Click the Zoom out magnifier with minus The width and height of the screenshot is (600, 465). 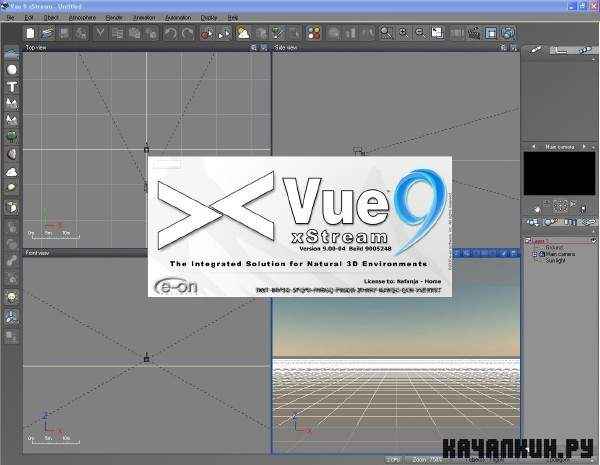pyautogui.click(x=420, y=33)
